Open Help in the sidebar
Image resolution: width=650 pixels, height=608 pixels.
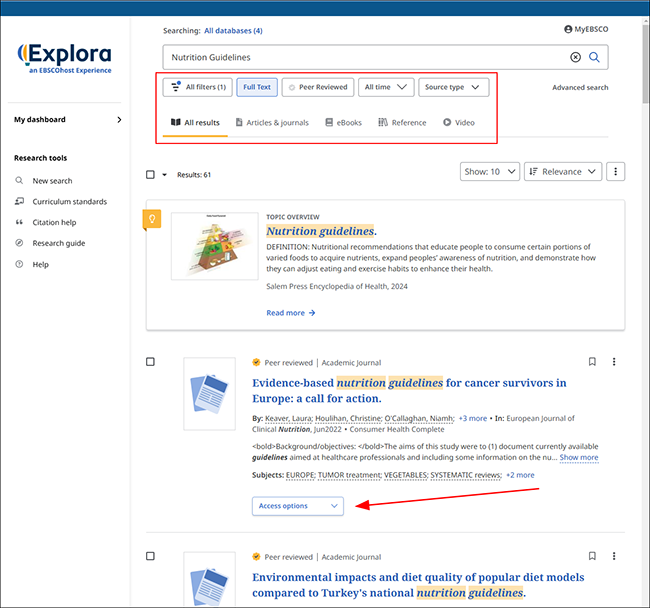coord(41,264)
